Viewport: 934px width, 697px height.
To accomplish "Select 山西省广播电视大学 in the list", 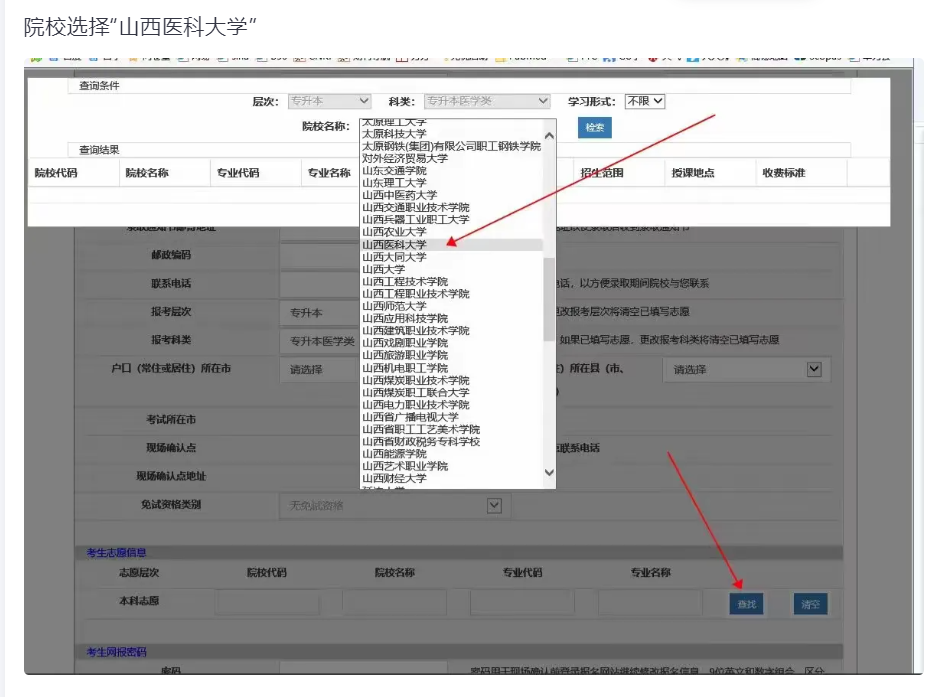I will 410,417.
